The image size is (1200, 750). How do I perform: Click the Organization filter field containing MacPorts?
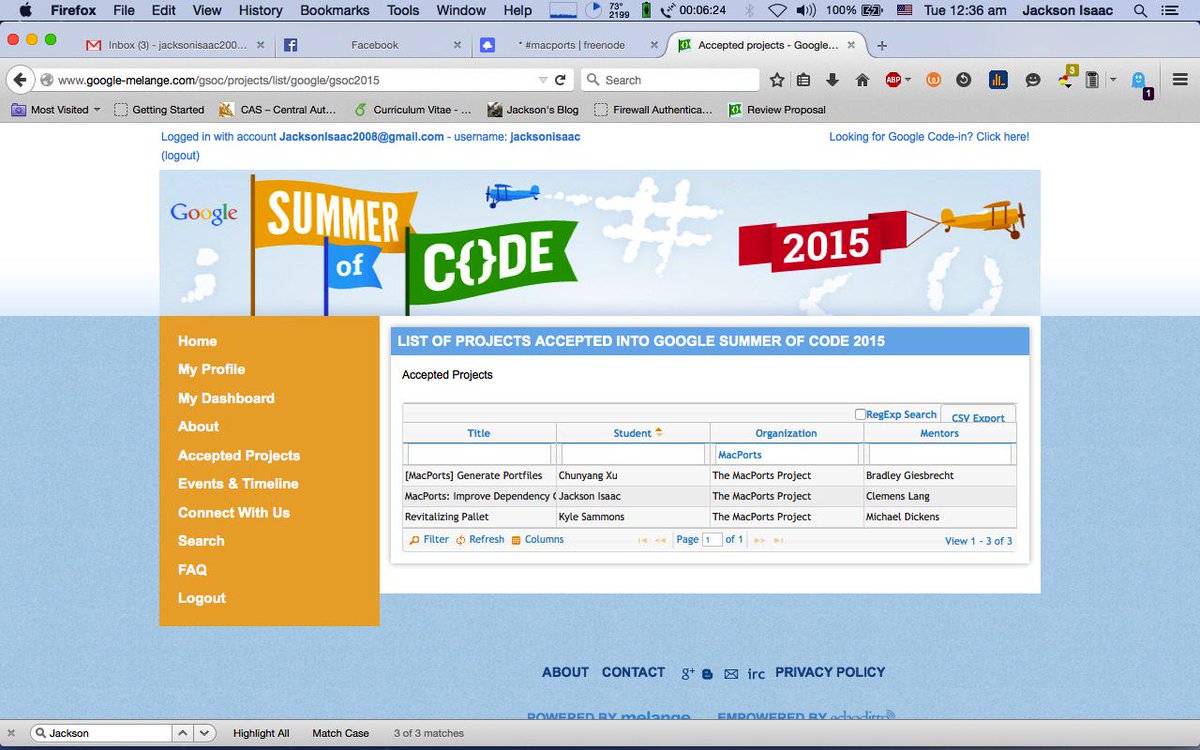click(x=787, y=455)
